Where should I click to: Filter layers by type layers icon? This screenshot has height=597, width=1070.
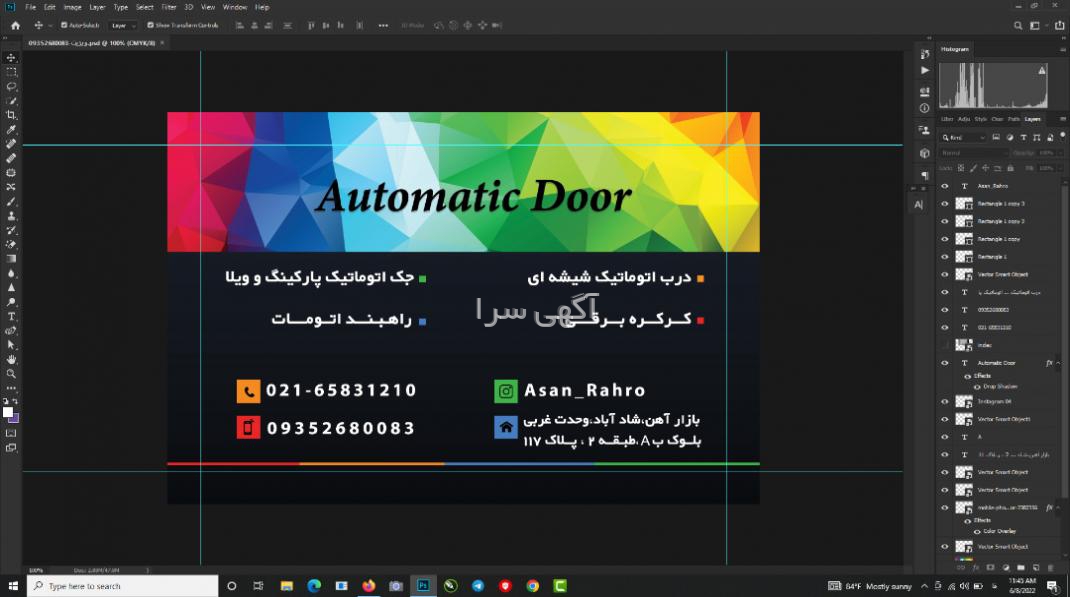point(1023,138)
